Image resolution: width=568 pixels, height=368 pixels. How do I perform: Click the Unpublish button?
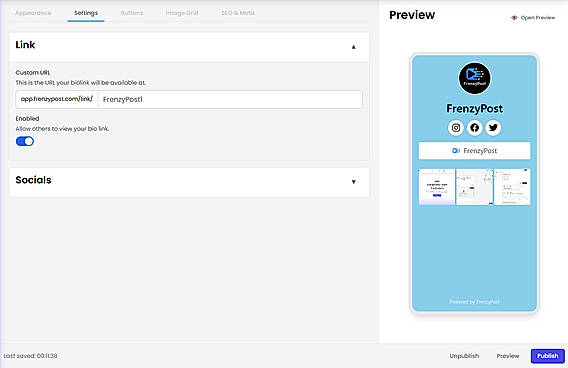coord(464,356)
